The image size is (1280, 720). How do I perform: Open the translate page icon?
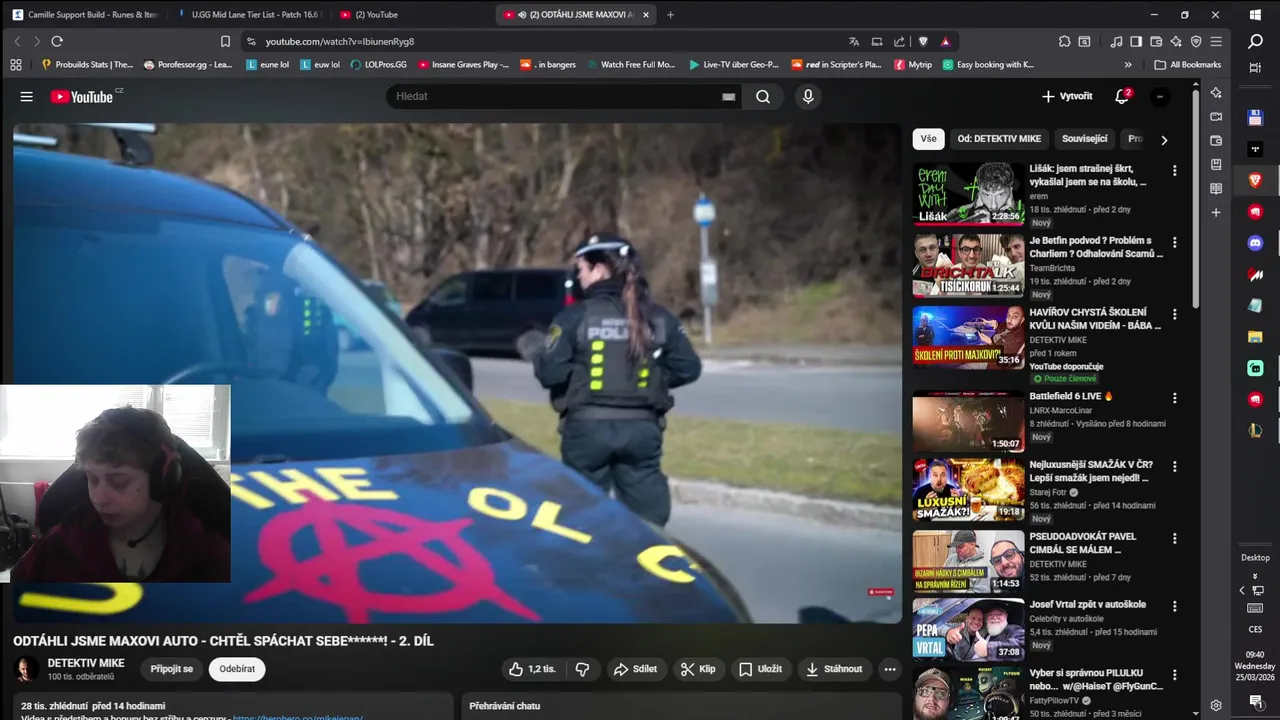[x=854, y=41]
